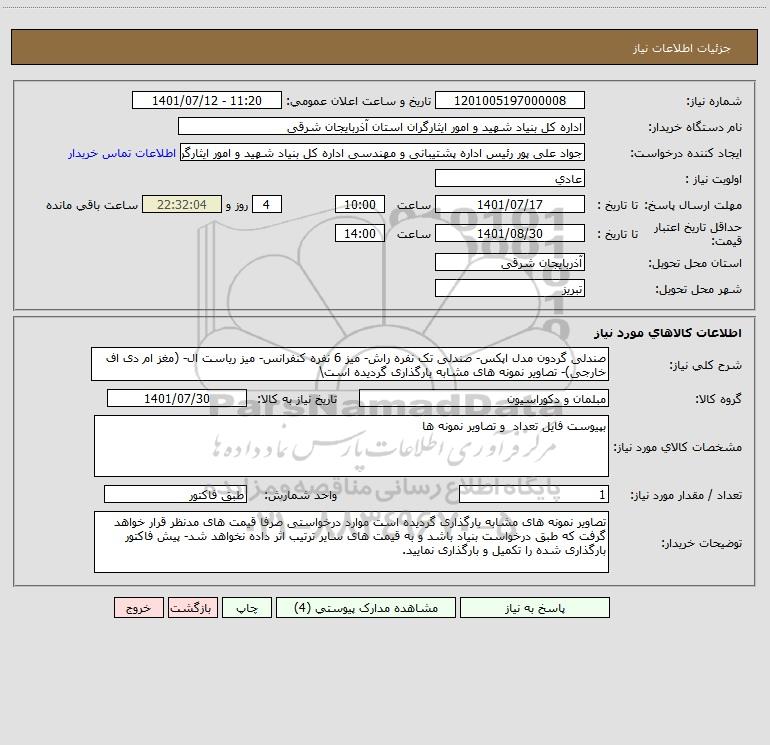This screenshot has width=770, height=745.
Task: Open اطلاعات تماس خریدار contact link
Action: point(122,153)
